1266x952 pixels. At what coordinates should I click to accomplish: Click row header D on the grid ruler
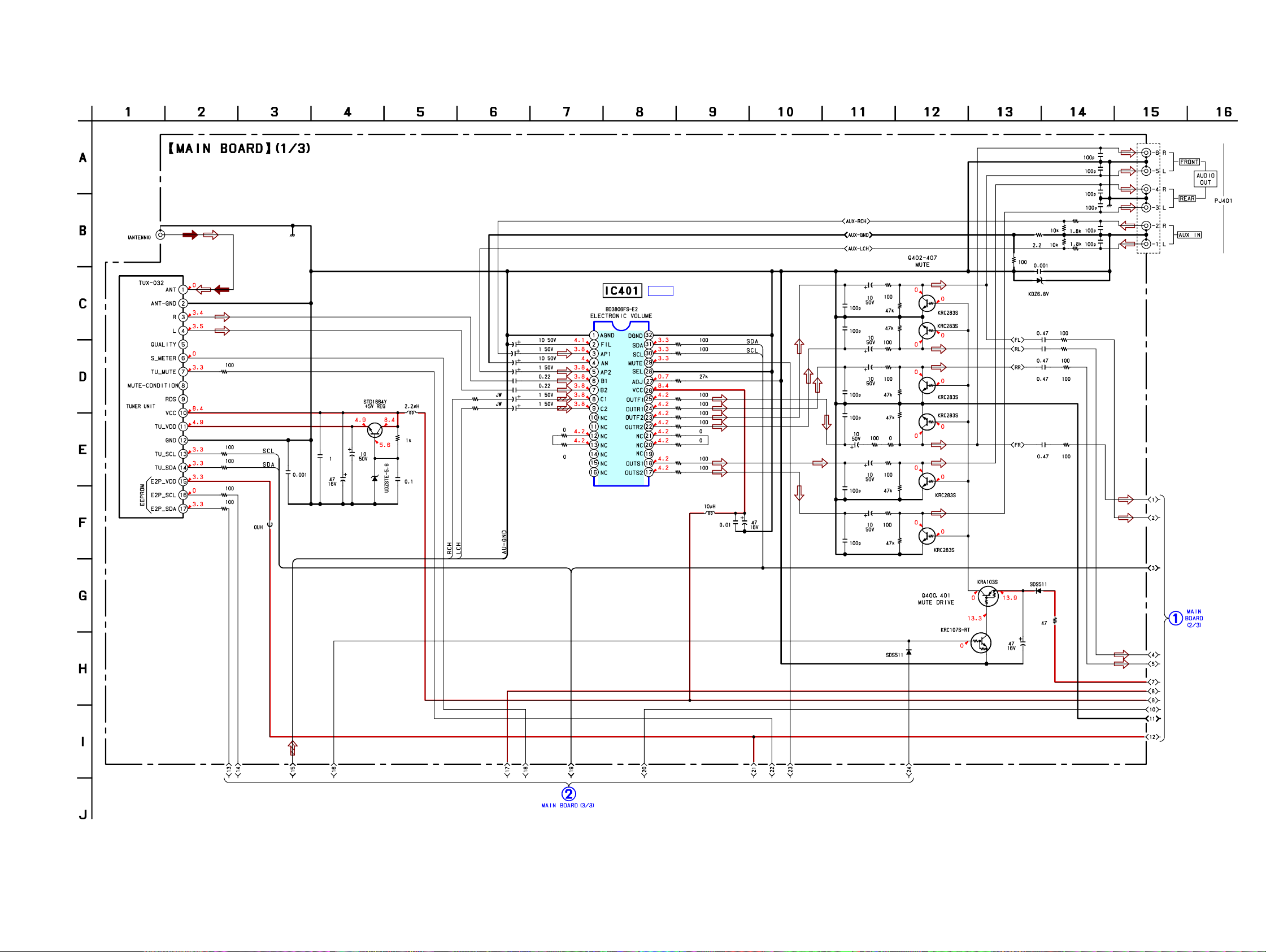(x=82, y=377)
